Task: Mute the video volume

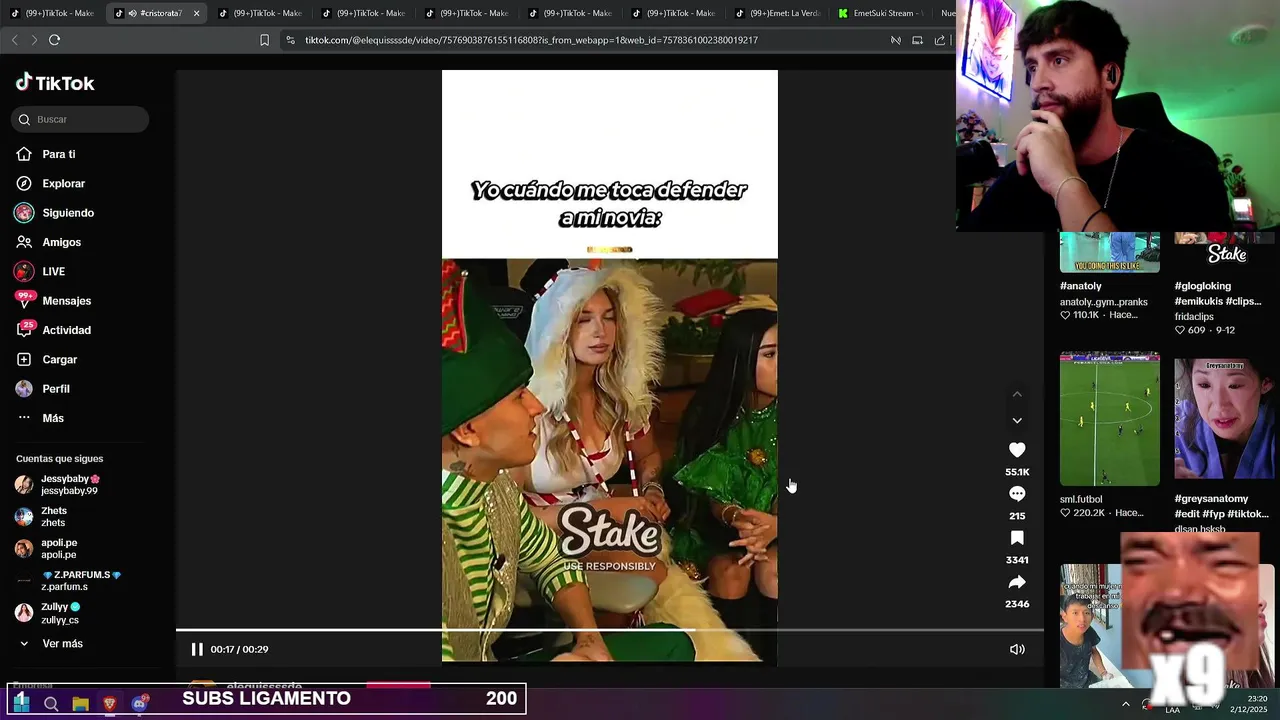Action: 1017,649
